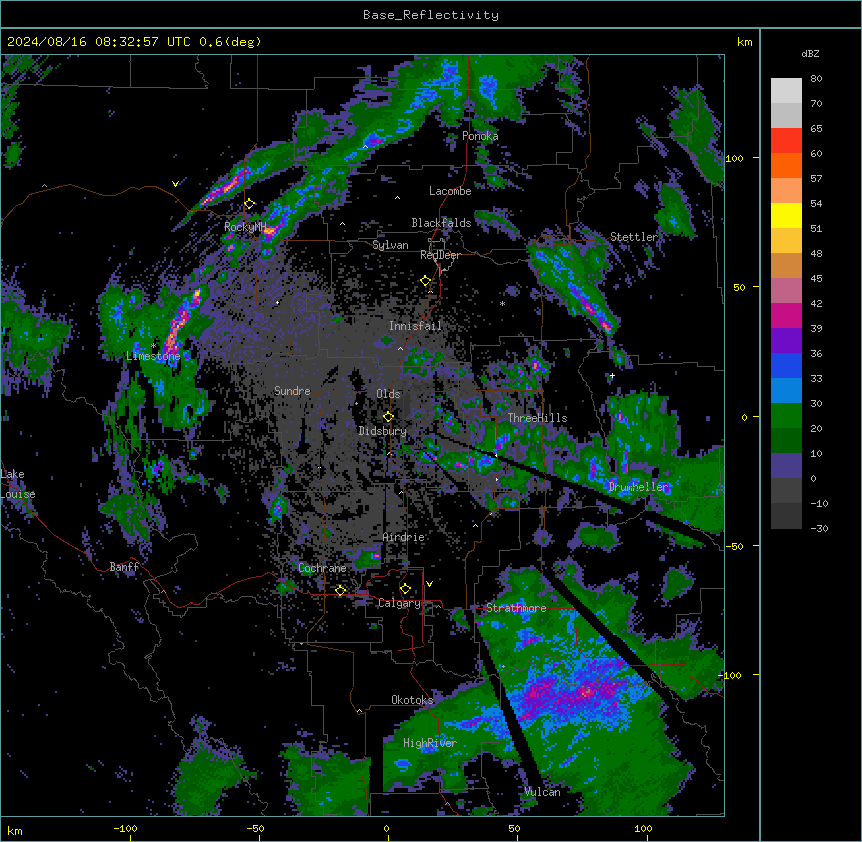Select the Banff town label
The width and height of the screenshot is (862, 842).
point(124,567)
